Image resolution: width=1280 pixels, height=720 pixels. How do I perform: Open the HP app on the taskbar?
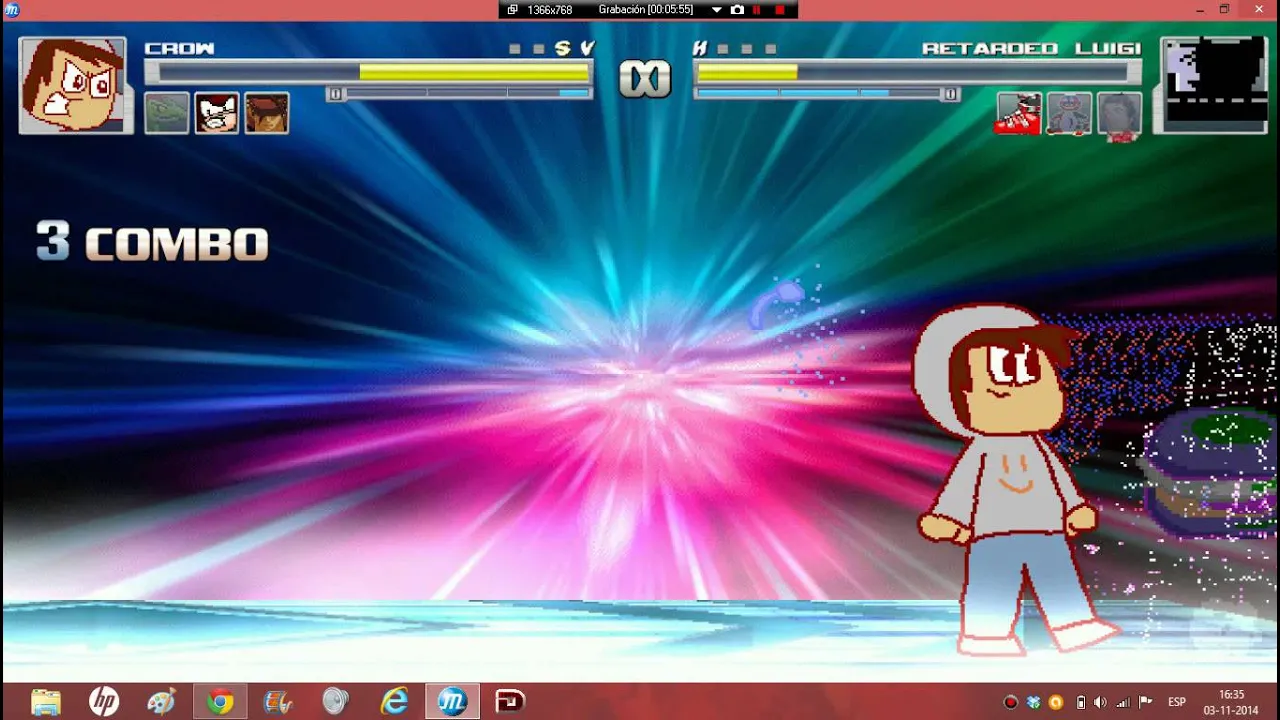point(104,702)
